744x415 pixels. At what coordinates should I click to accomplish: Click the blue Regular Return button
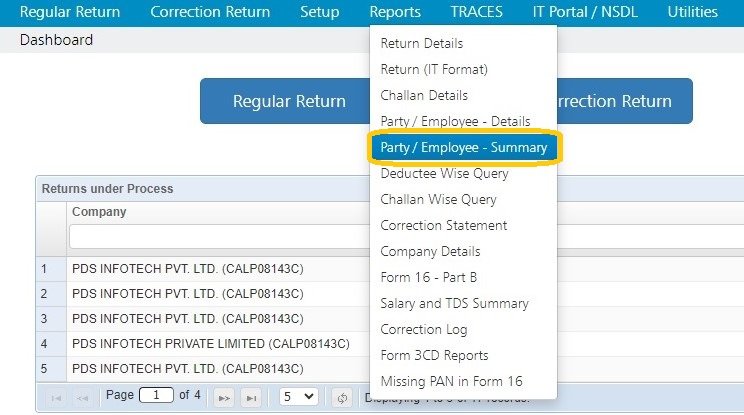[289, 101]
